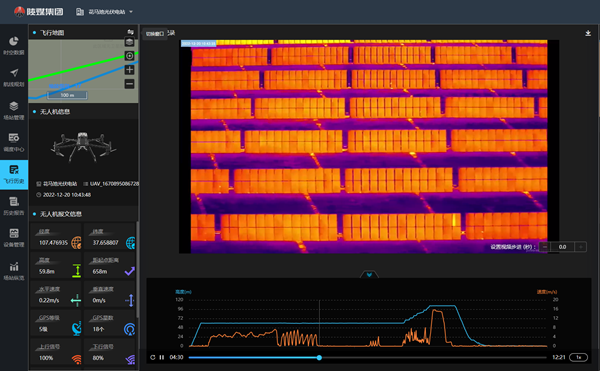
Task: Click the 100 m map scale bar
Action: point(67,95)
